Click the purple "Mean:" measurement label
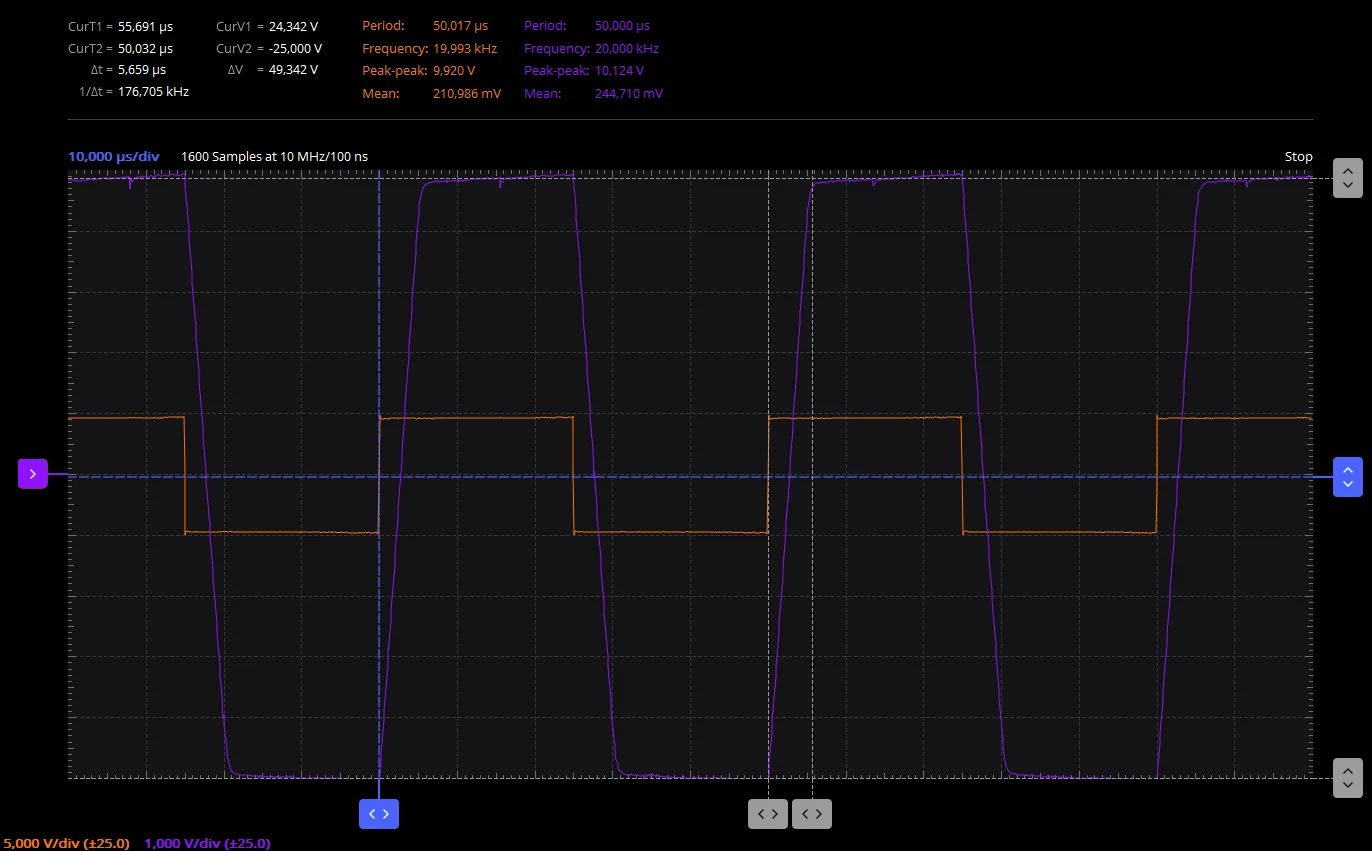The height and width of the screenshot is (851, 1372). coord(543,94)
